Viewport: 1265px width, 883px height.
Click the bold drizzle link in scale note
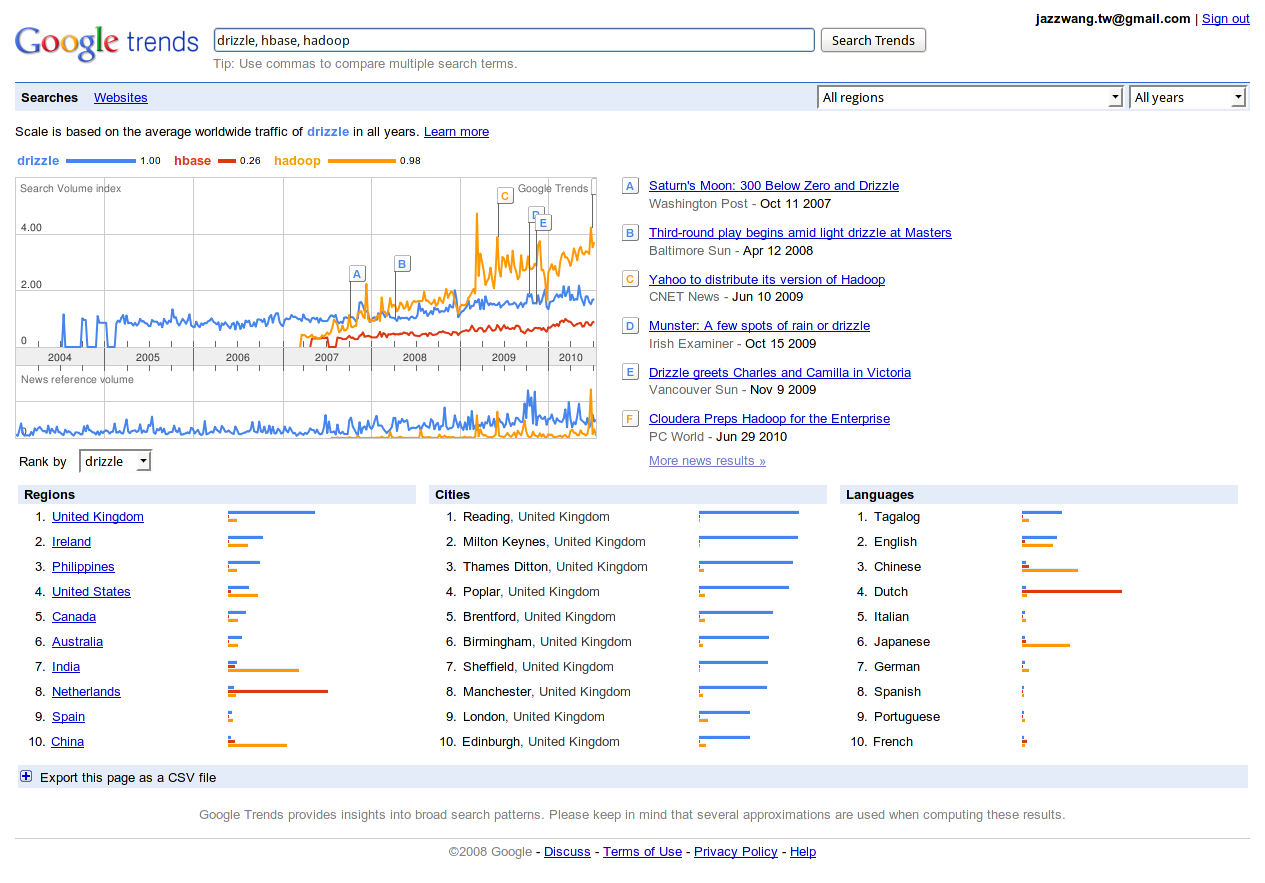pos(328,132)
